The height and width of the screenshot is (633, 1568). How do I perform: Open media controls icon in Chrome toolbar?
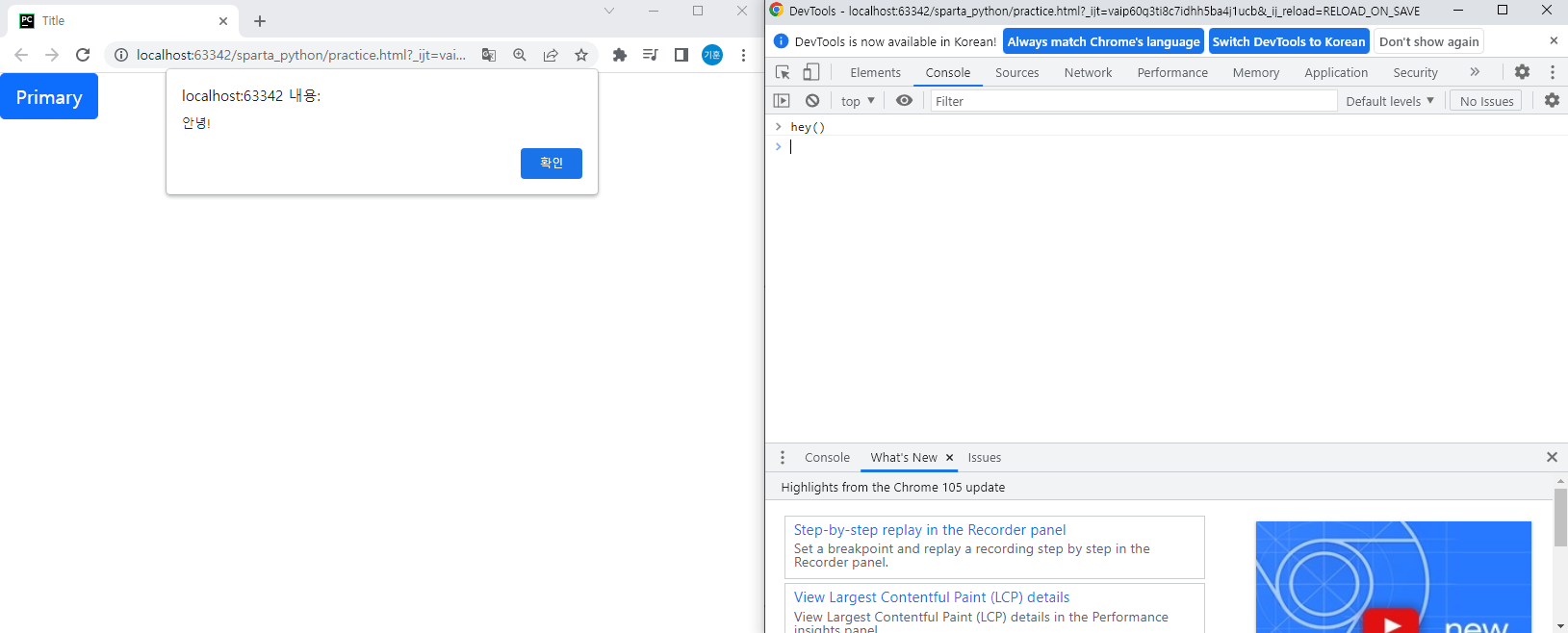click(x=651, y=55)
